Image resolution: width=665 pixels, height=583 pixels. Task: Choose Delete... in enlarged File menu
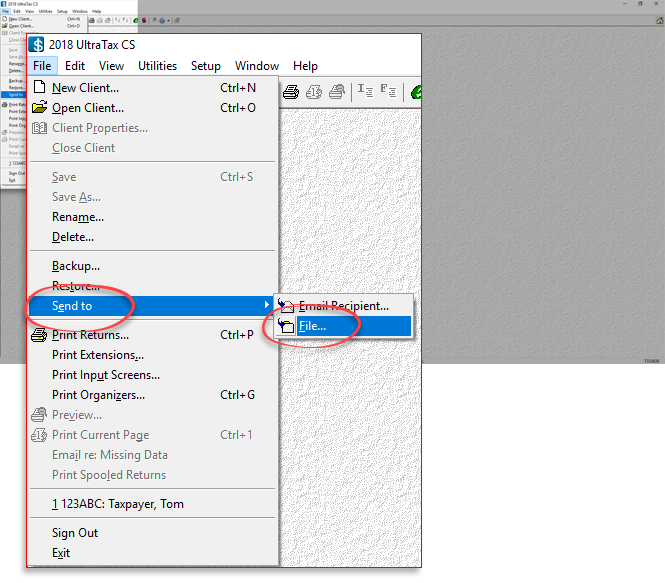[153, 237]
